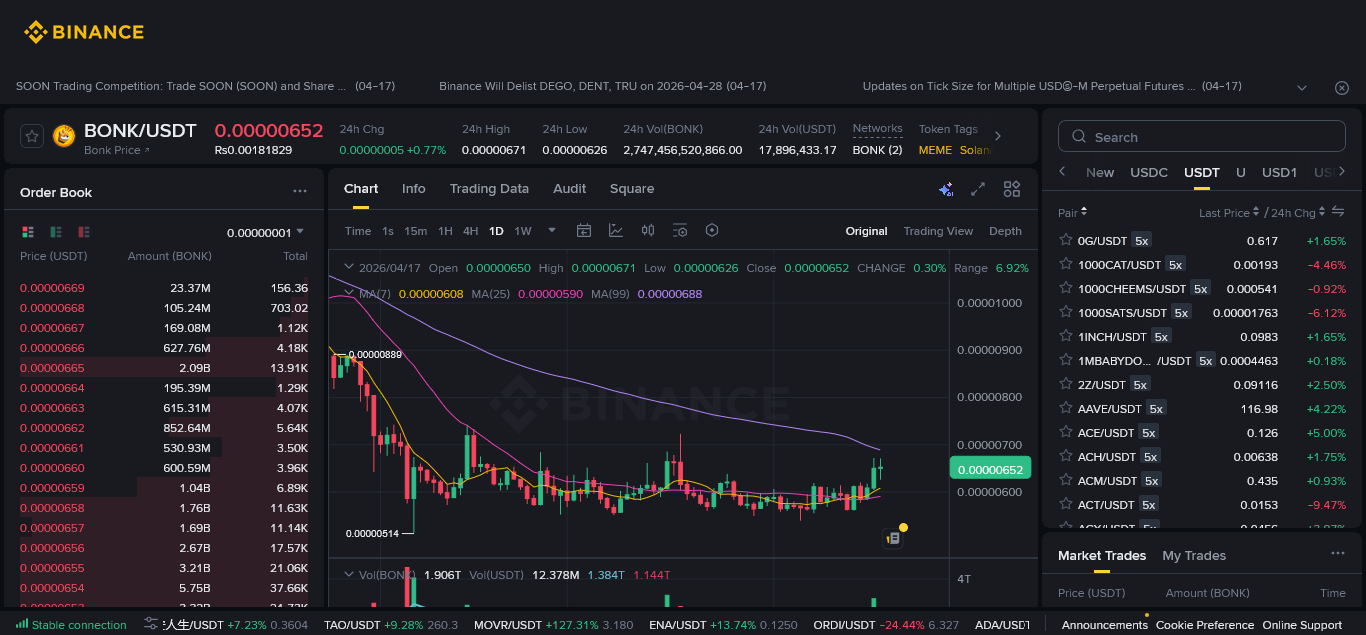This screenshot has height=635, width=1366.
Task: Show next ticker stats with the arrow
Action: tap(997, 136)
